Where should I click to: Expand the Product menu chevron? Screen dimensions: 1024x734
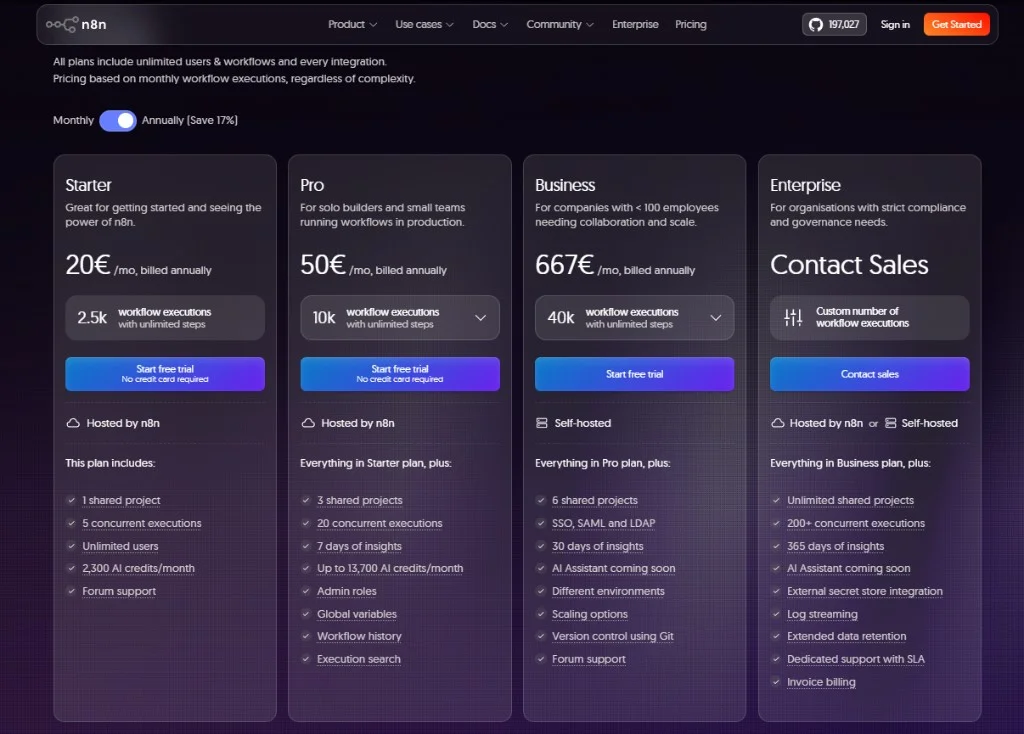click(373, 25)
